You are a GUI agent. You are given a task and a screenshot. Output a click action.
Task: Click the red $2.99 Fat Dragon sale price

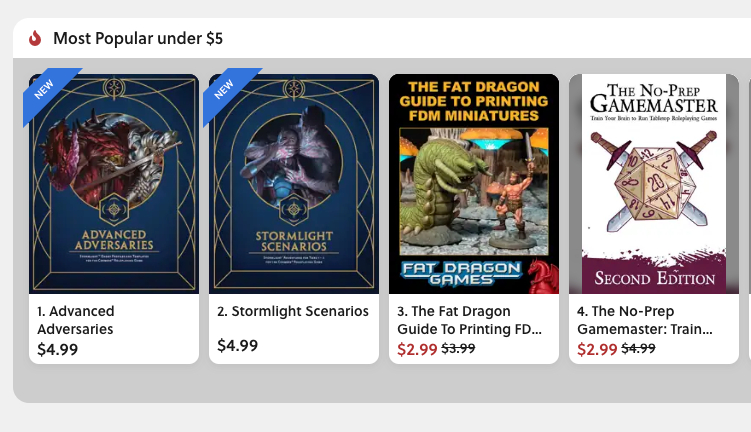pos(417,349)
